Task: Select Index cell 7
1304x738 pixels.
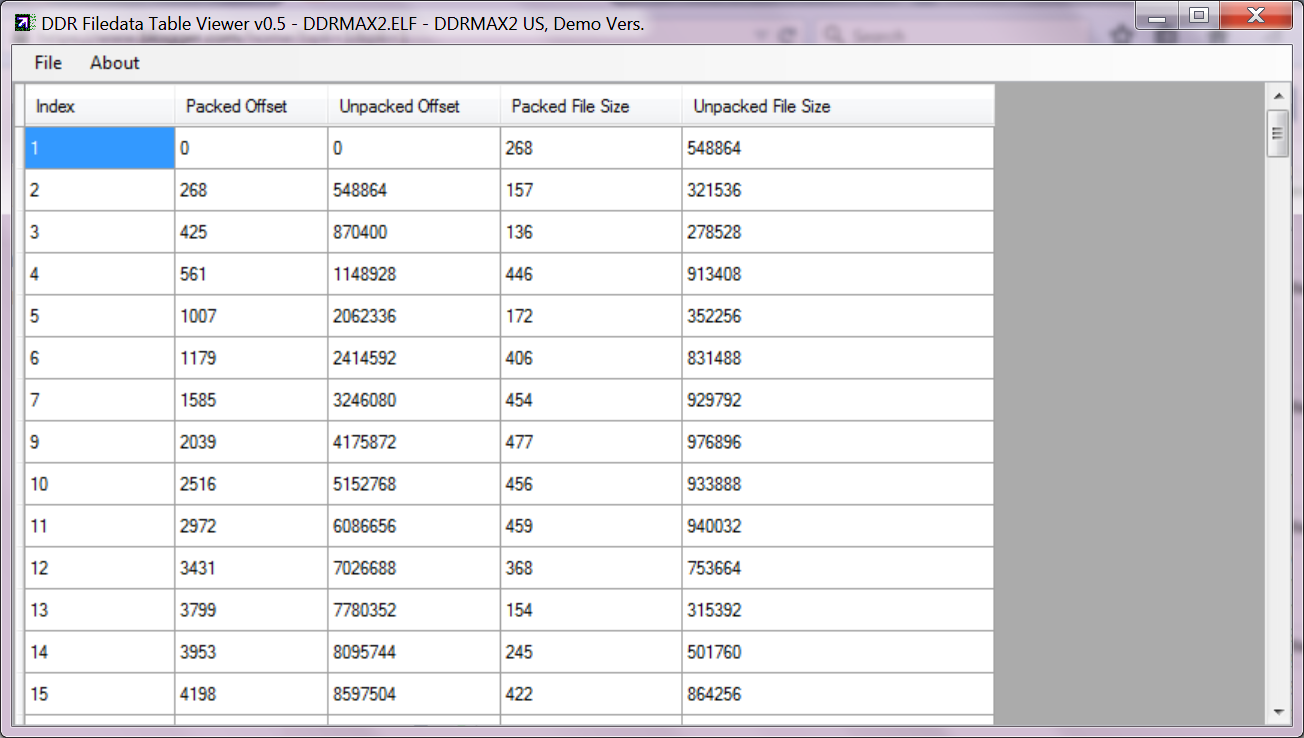Action: pos(100,400)
